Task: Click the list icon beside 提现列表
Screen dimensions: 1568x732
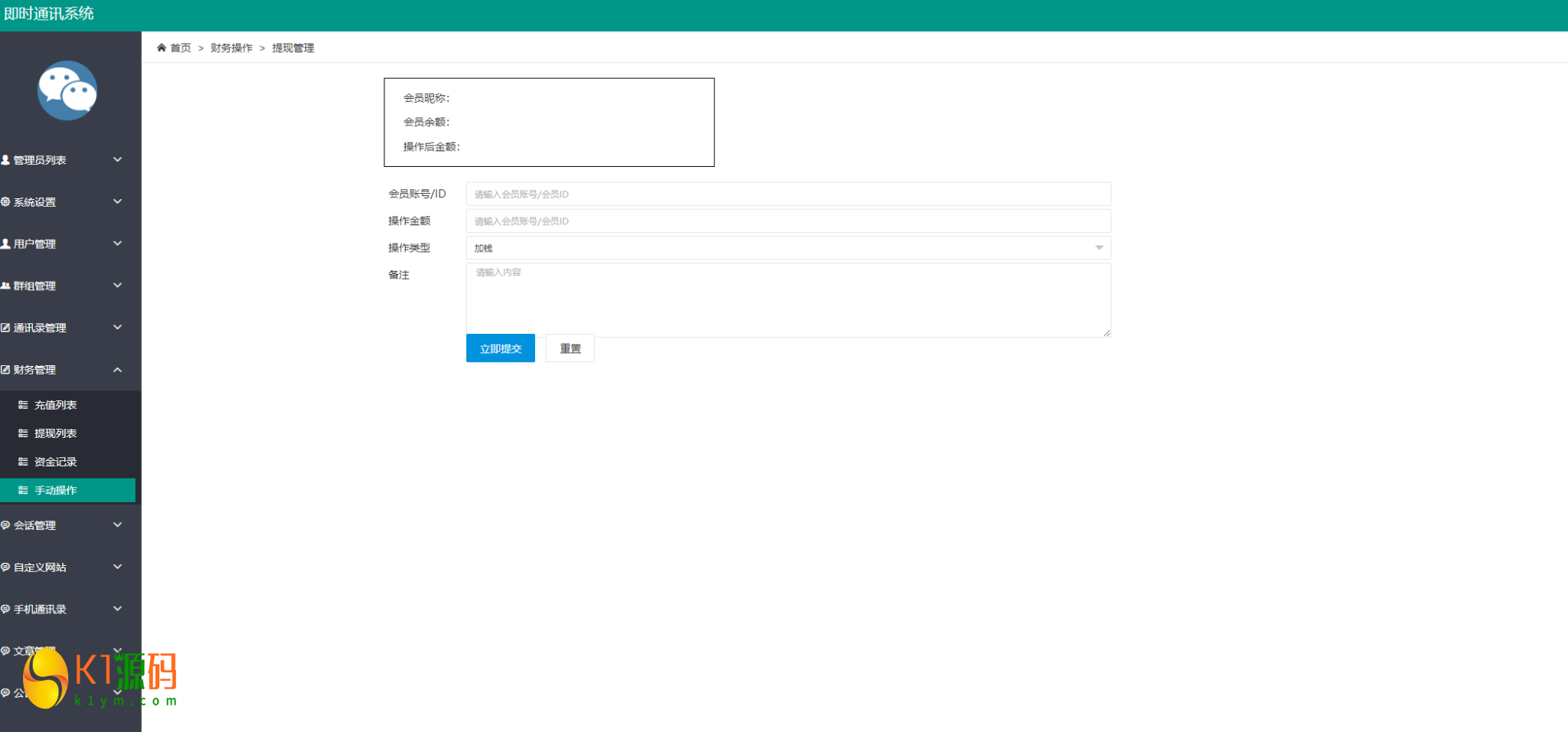Action: tap(23, 433)
